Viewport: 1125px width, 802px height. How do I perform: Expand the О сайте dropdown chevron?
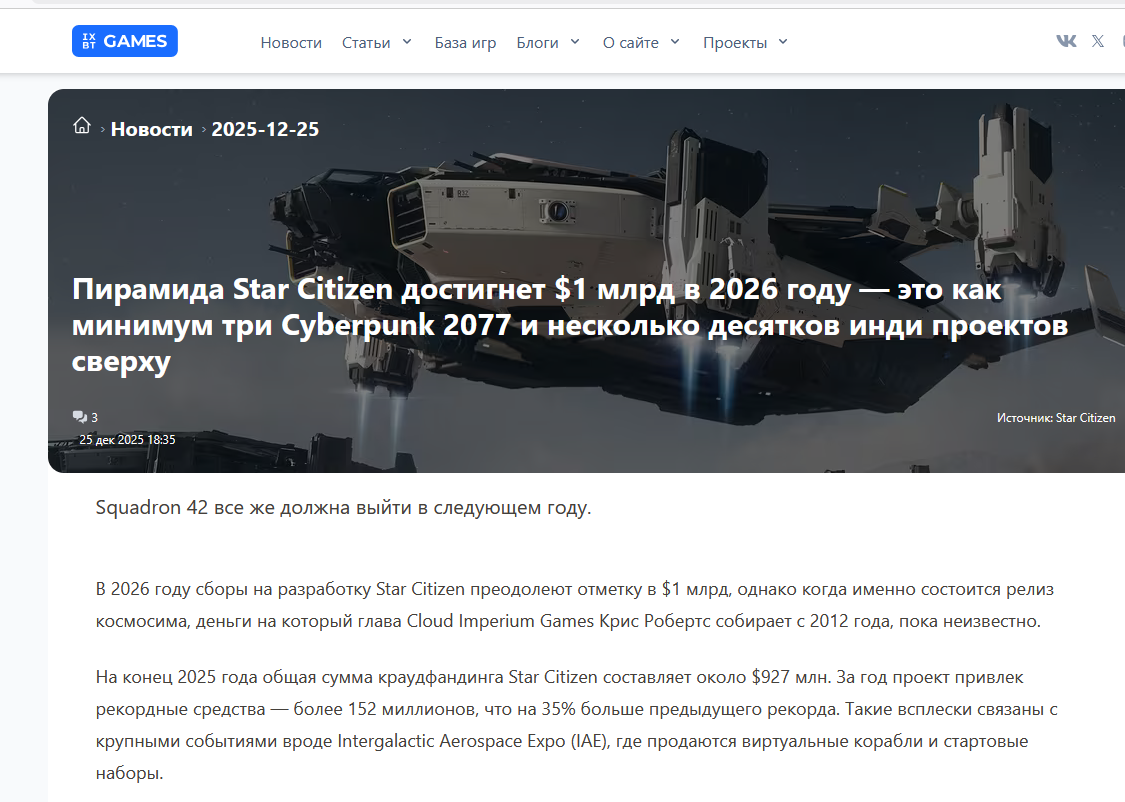pos(675,42)
